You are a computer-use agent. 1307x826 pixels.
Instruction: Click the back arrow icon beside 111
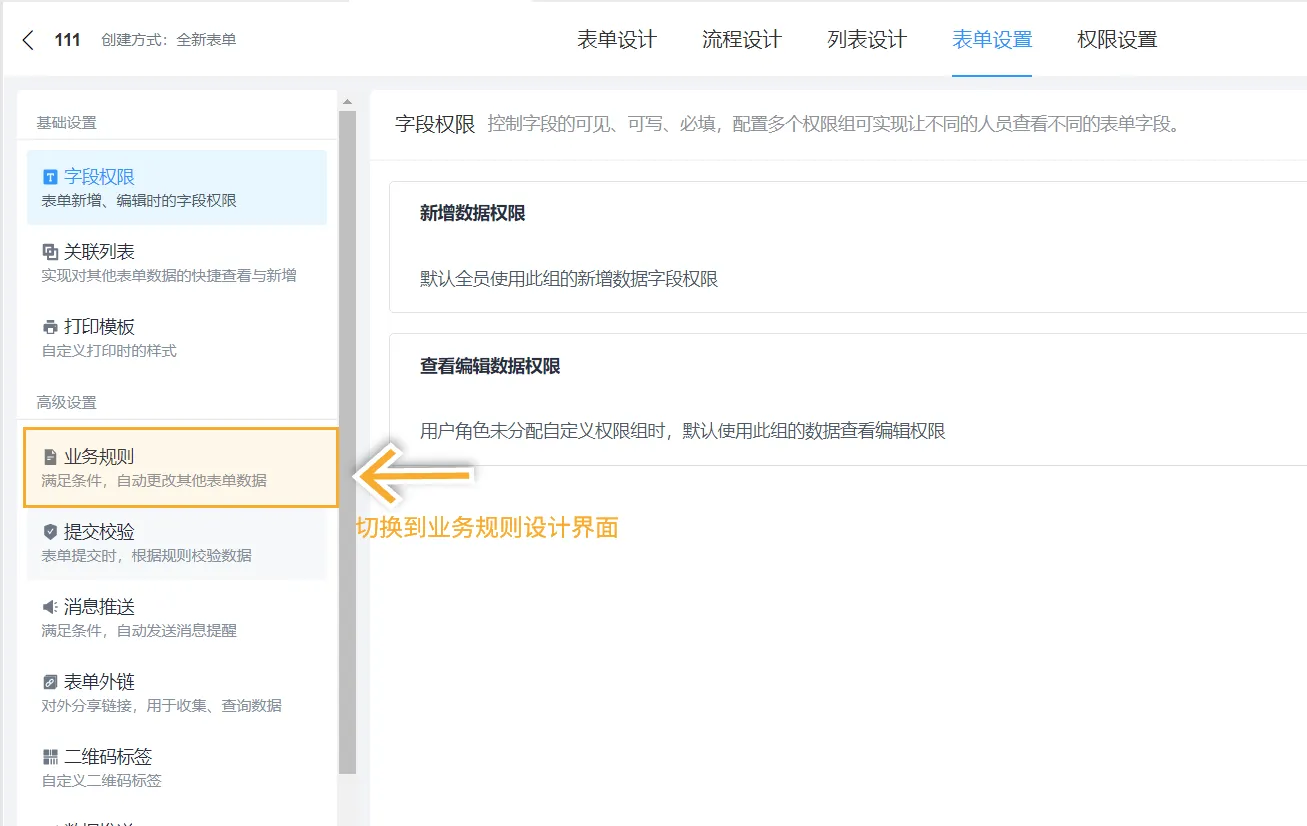pyautogui.click(x=28, y=40)
